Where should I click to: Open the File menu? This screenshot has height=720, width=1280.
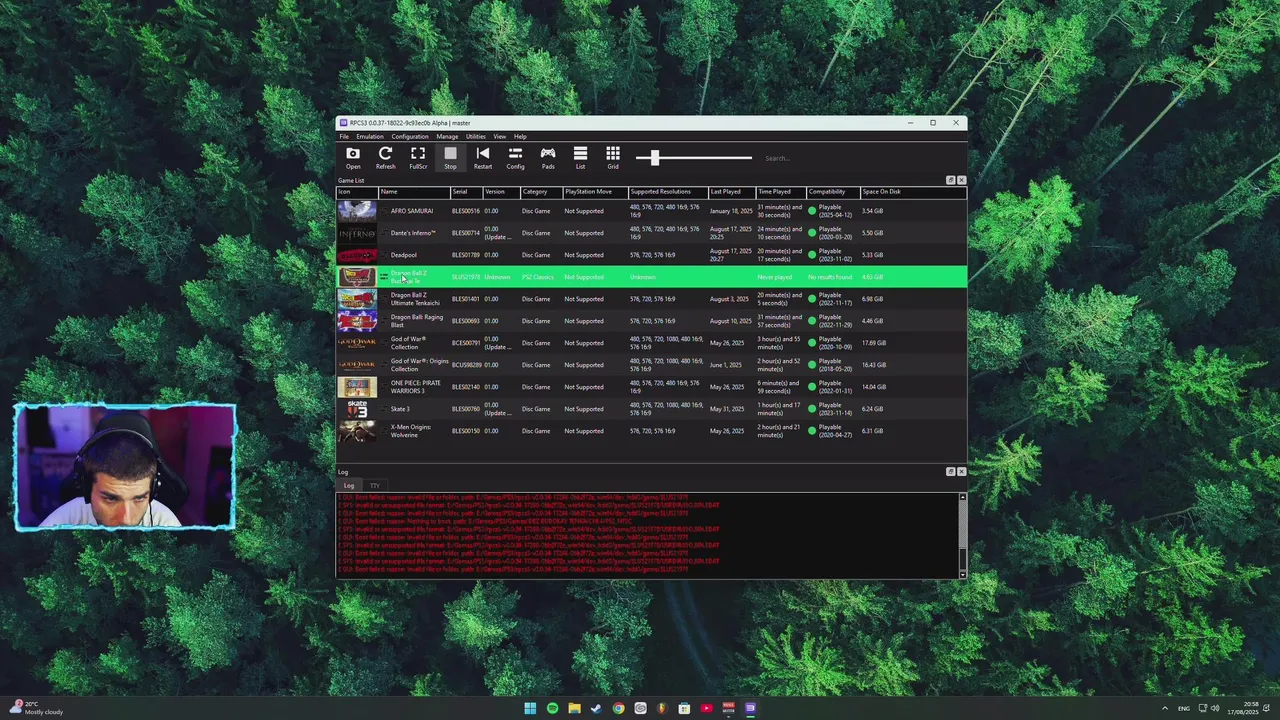(x=344, y=136)
